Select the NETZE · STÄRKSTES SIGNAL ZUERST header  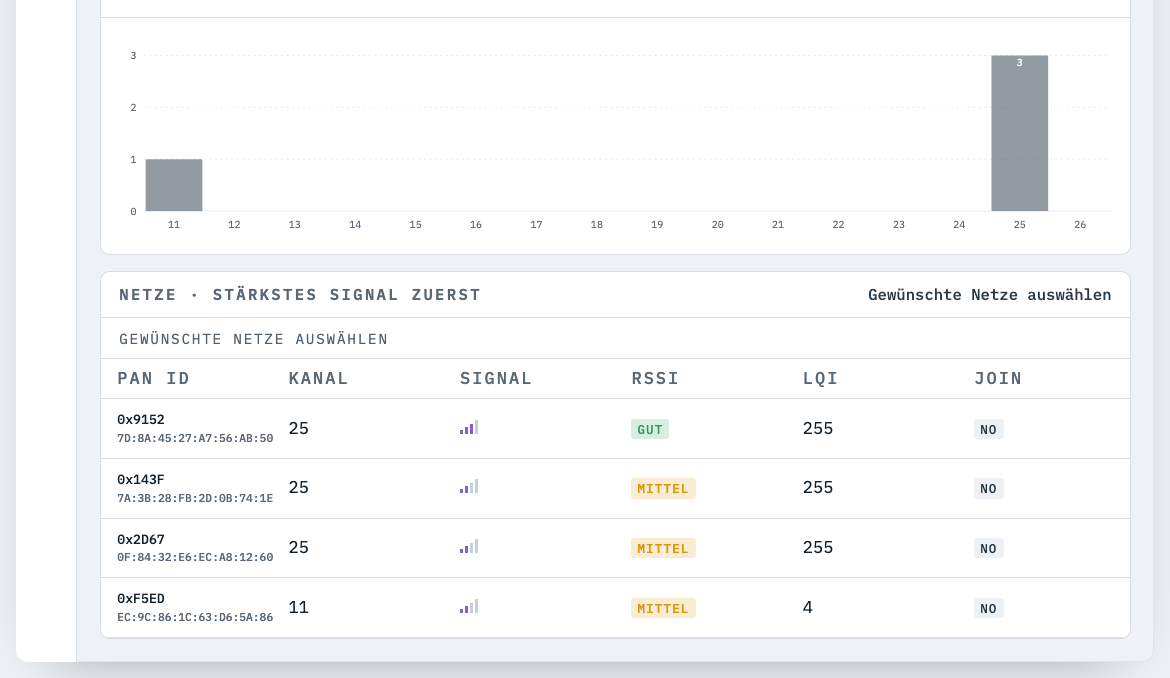299,294
